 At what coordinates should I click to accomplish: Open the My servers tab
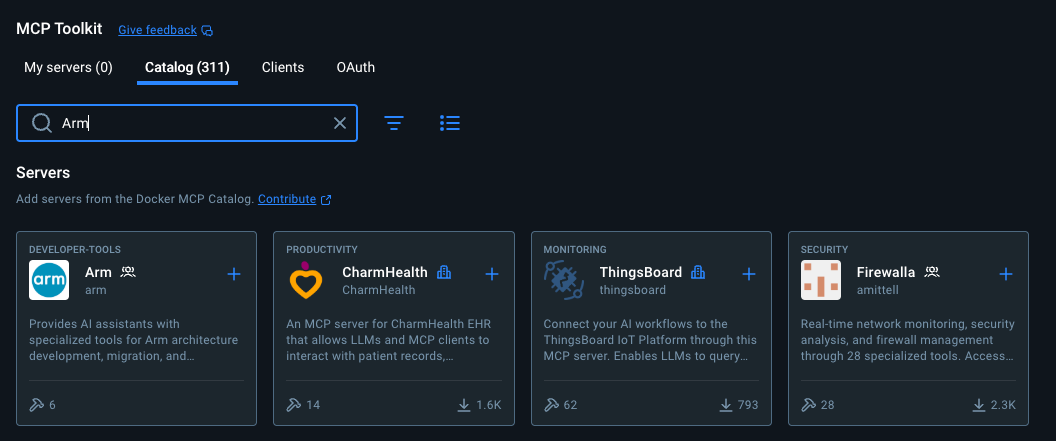click(x=68, y=68)
